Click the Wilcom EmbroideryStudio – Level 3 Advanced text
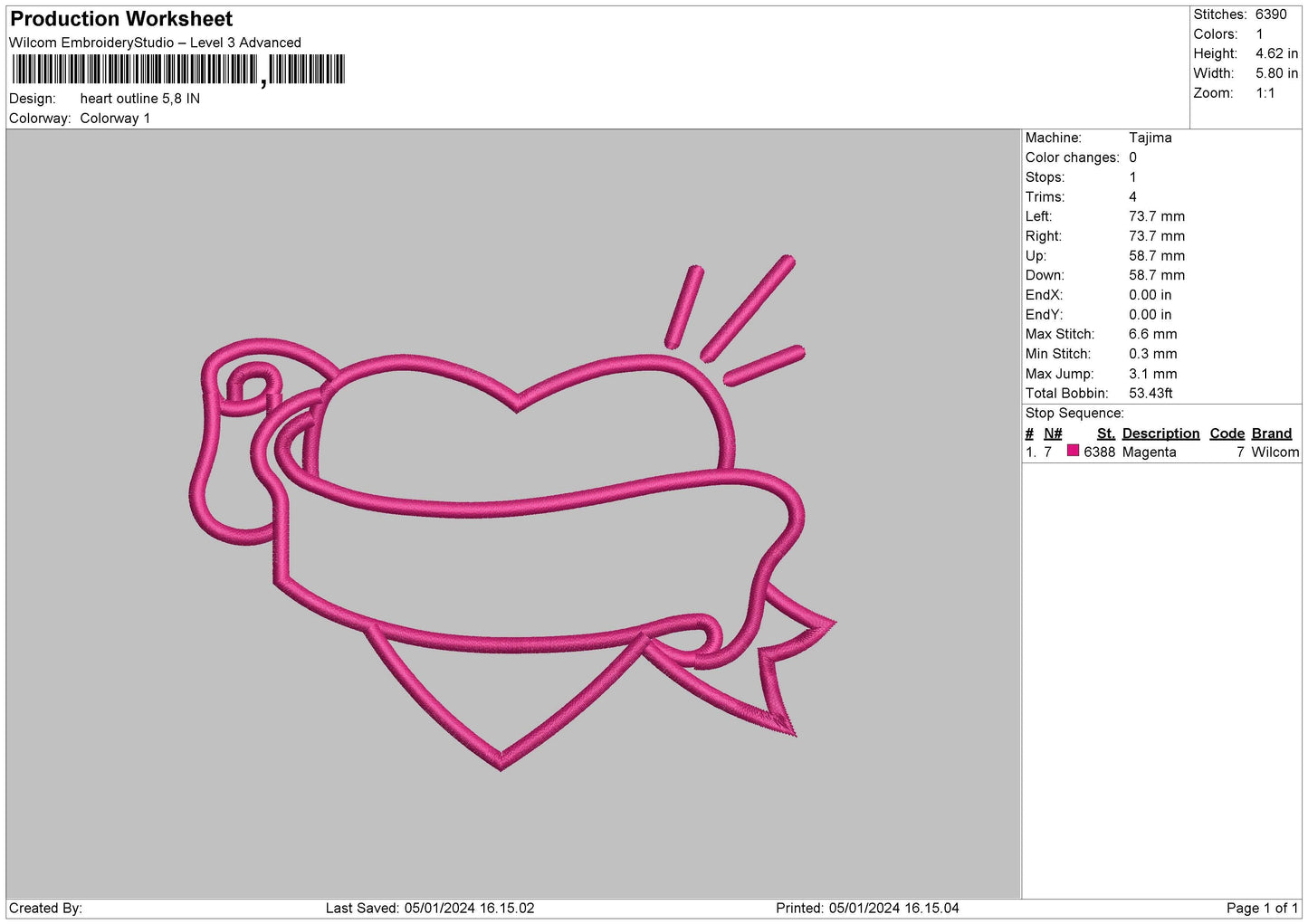 [x=155, y=43]
